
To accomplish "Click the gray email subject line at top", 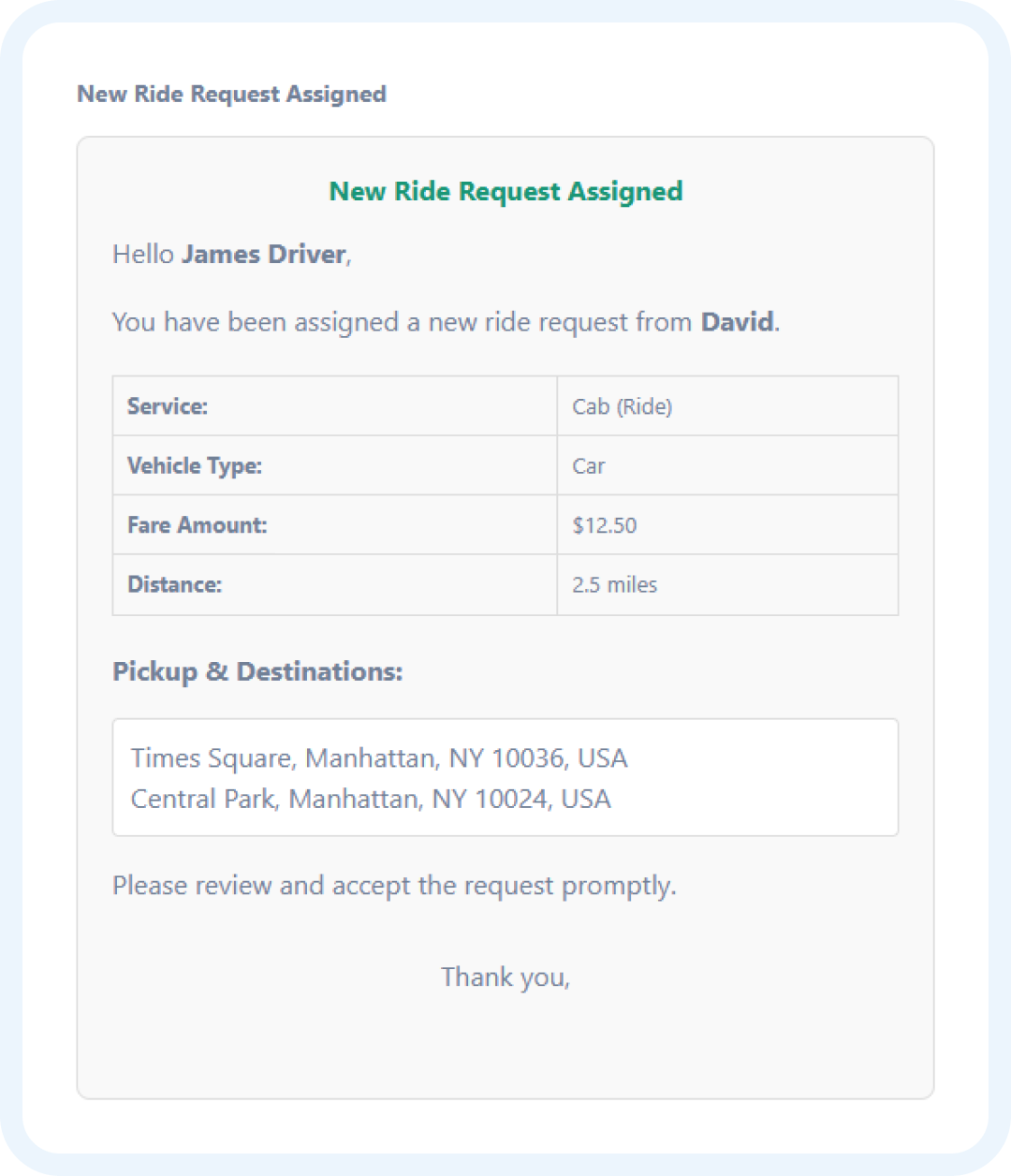I will tap(231, 95).
